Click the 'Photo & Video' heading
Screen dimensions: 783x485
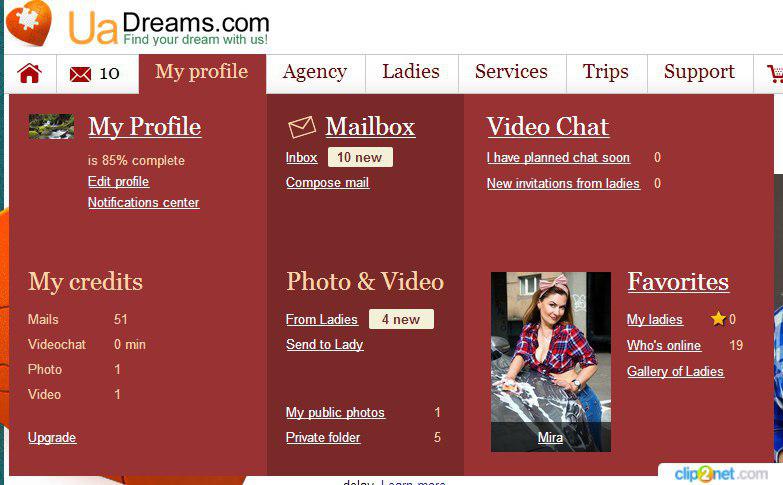point(365,282)
